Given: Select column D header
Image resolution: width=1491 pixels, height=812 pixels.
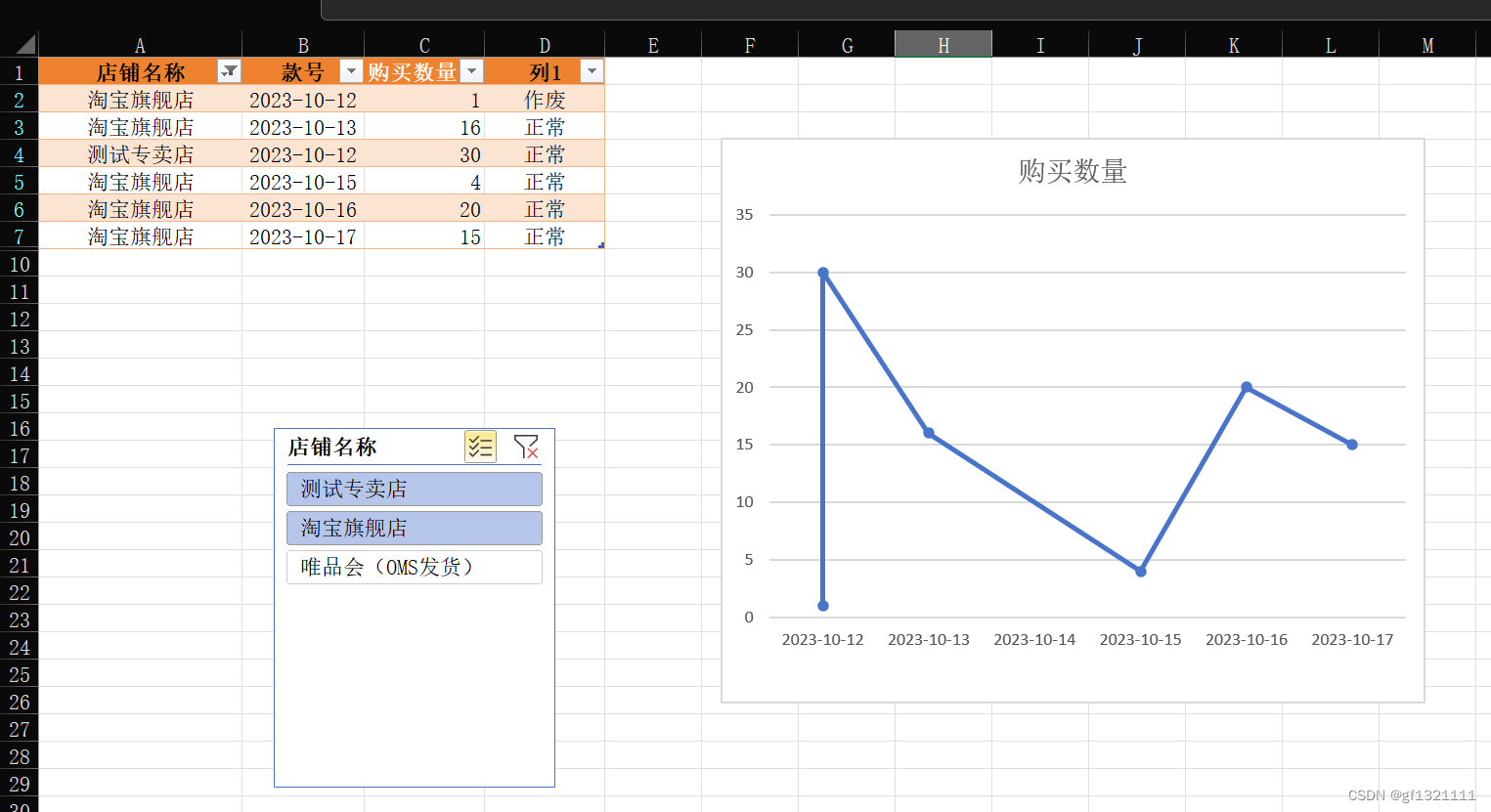Looking at the screenshot, I should (545, 45).
